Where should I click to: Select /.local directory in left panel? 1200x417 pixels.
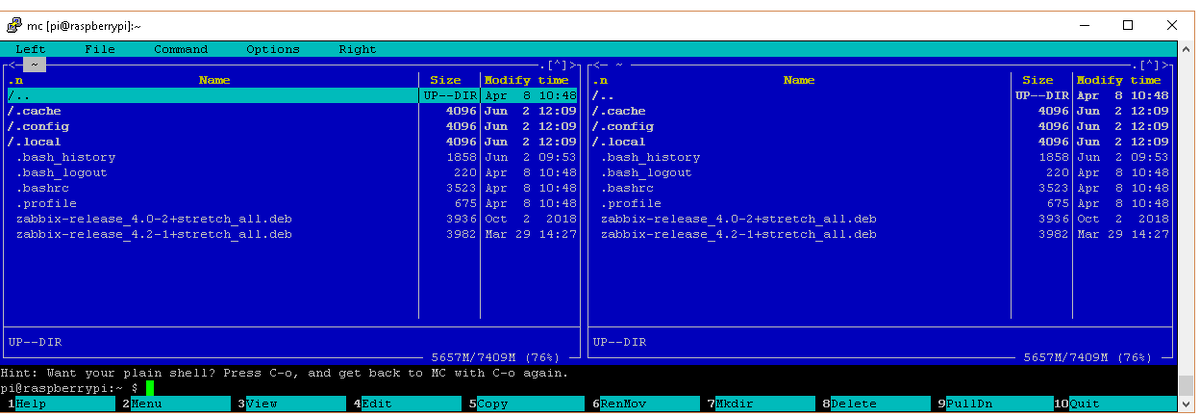coord(292,142)
